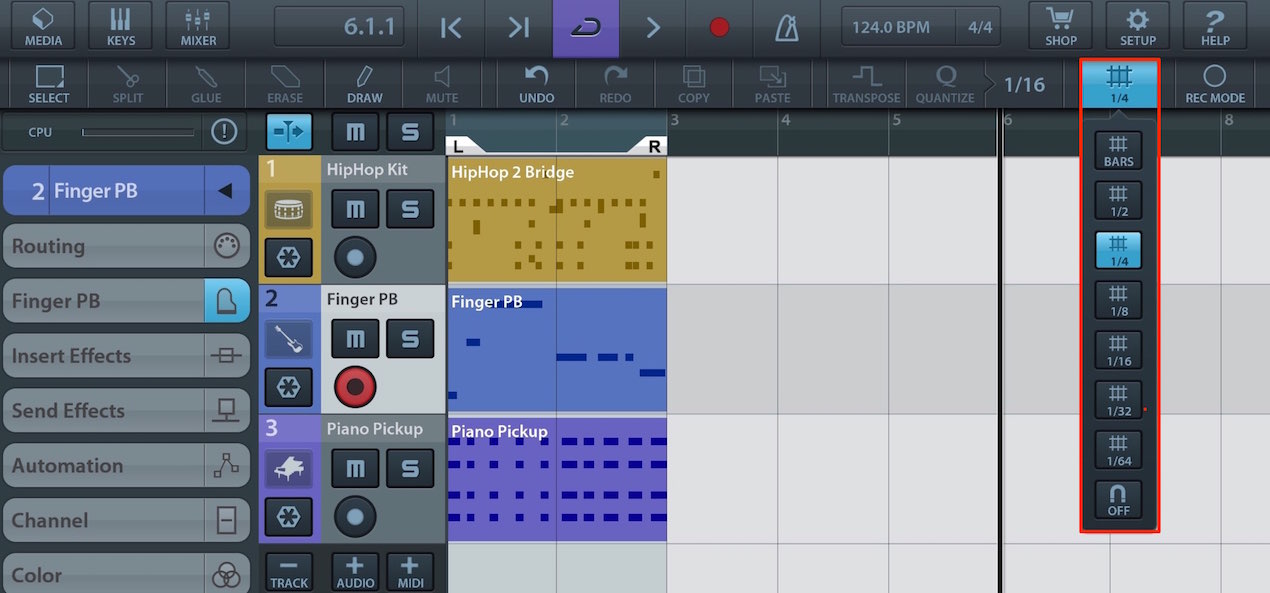Toggle global solo S above track list
The width and height of the screenshot is (1270, 593).
(410, 132)
